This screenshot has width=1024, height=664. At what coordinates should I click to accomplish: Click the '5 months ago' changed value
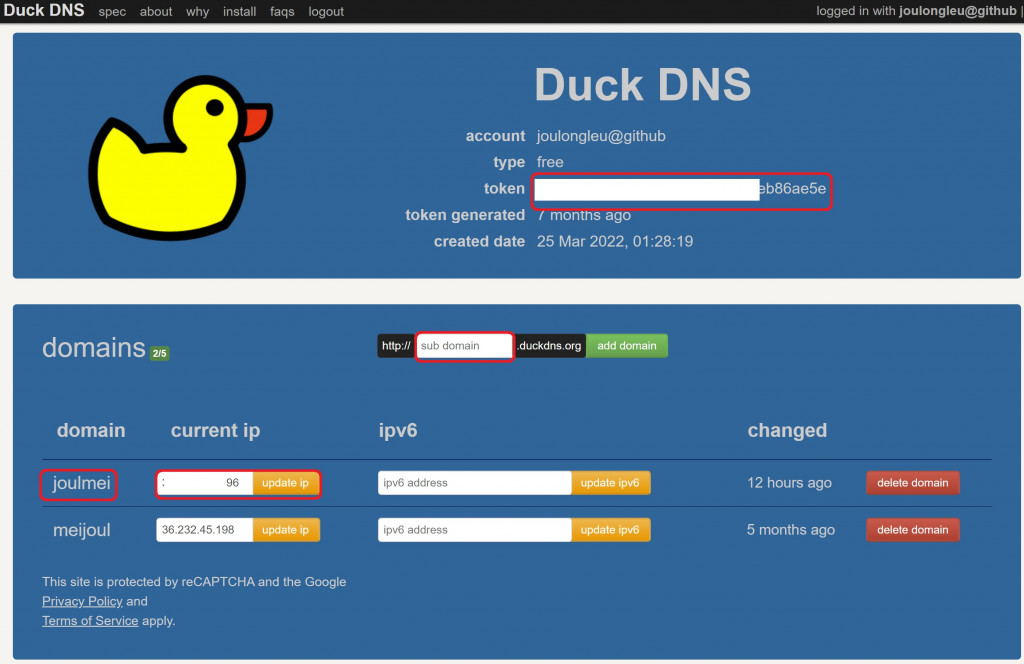(790, 530)
